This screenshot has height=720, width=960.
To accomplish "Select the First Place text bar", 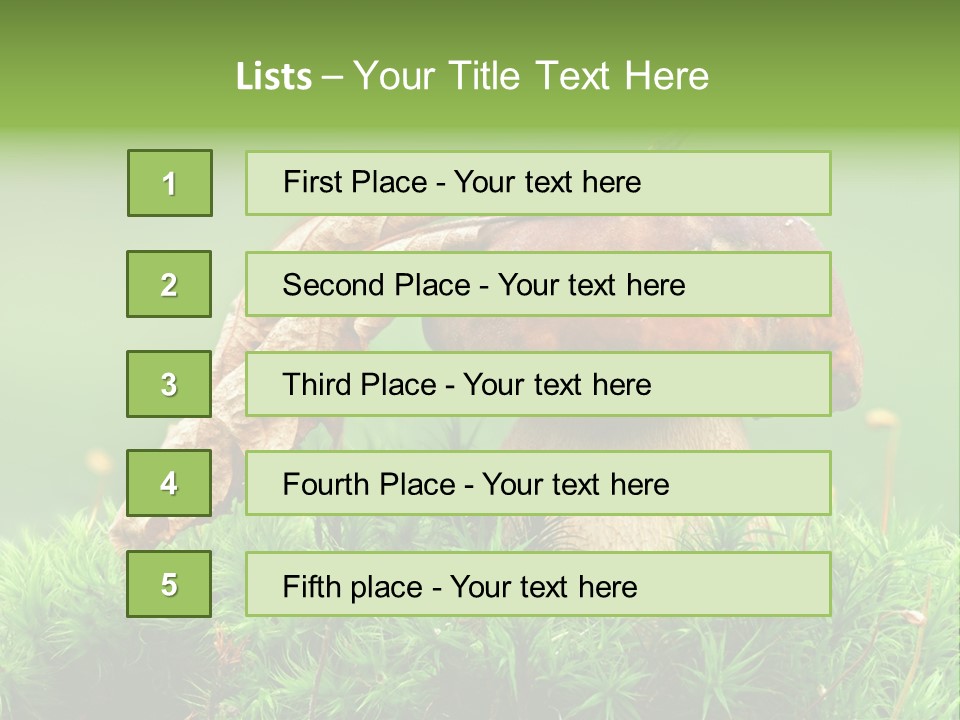I will [x=538, y=183].
